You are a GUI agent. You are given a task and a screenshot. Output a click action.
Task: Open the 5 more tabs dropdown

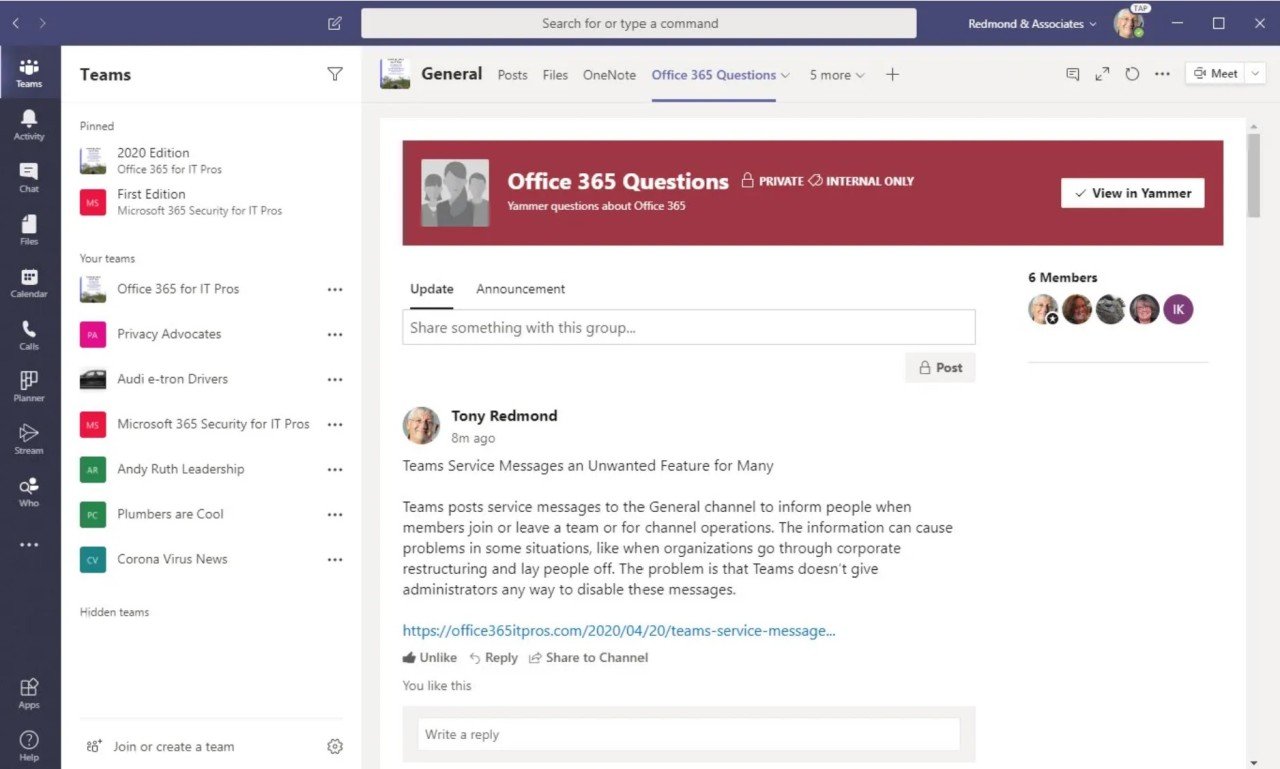coord(837,75)
